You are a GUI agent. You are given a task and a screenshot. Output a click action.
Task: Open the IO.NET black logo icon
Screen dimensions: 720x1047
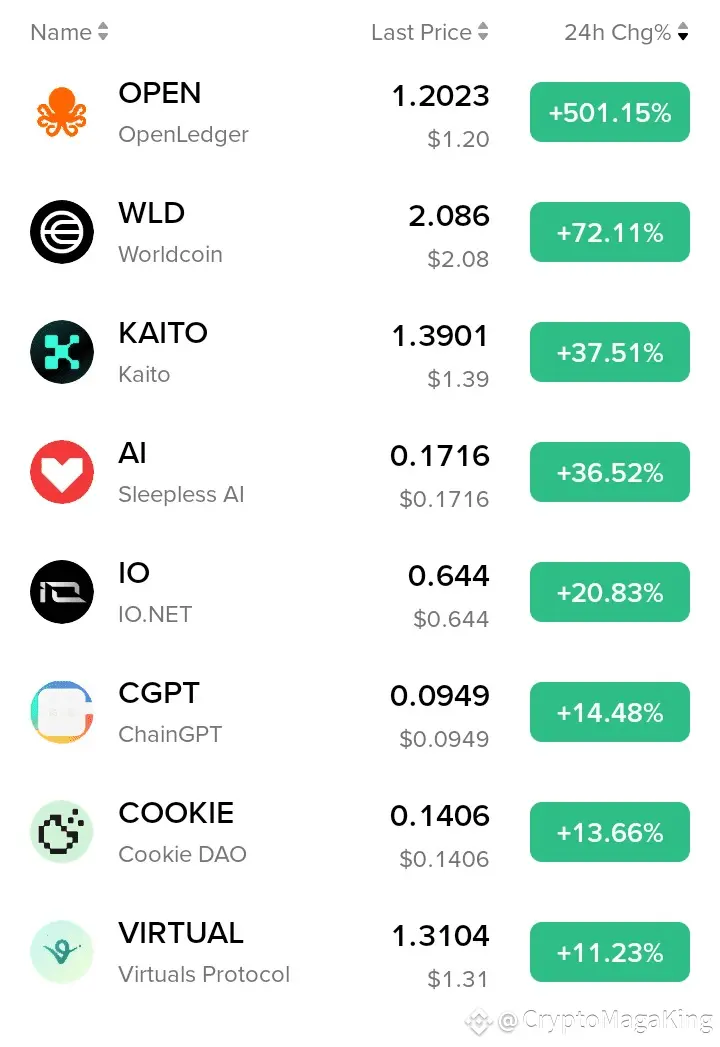coord(61,592)
